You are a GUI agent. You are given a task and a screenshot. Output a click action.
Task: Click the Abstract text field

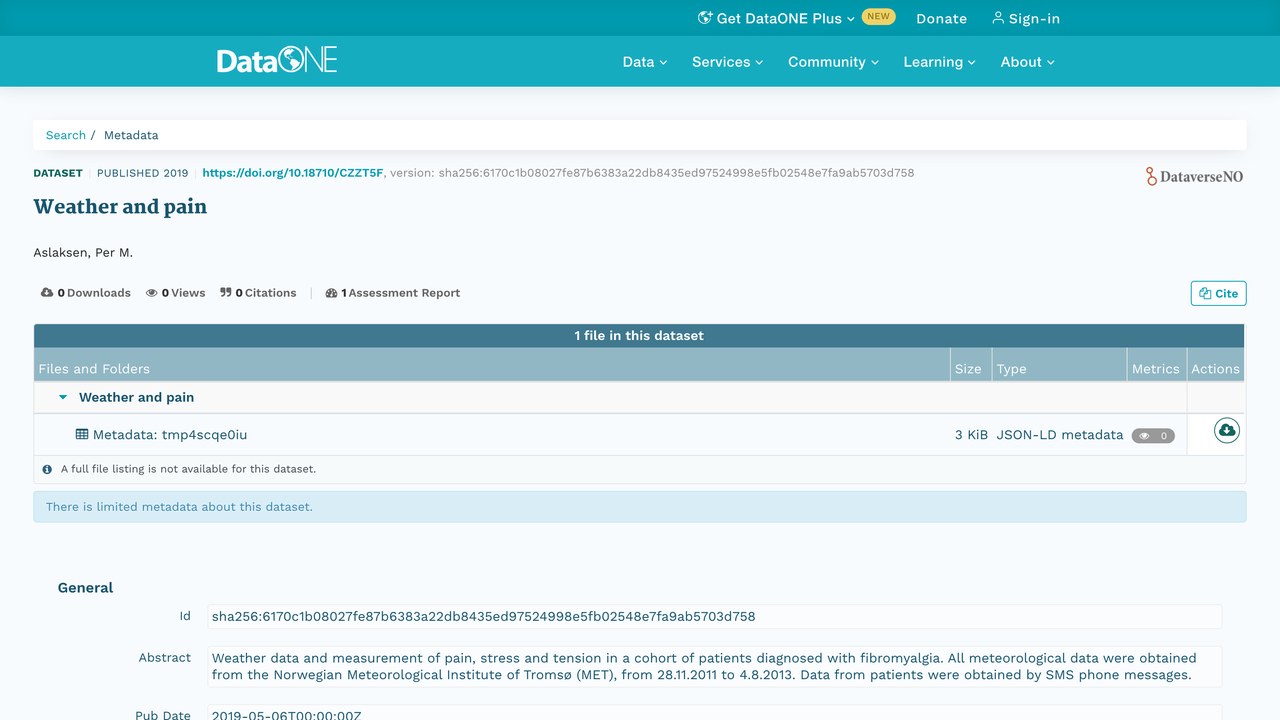coord(714,666)
